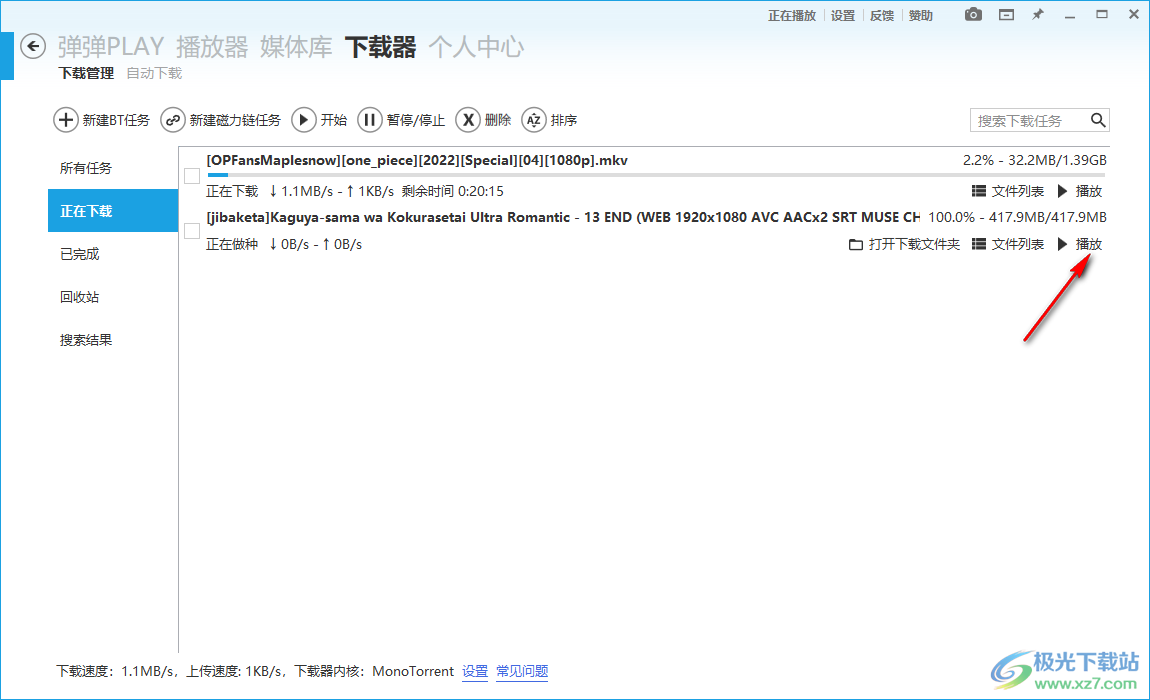This screenshot has width=1150, height=700.
Task: Click the 正在做种 status text
Action: point(232,244)
